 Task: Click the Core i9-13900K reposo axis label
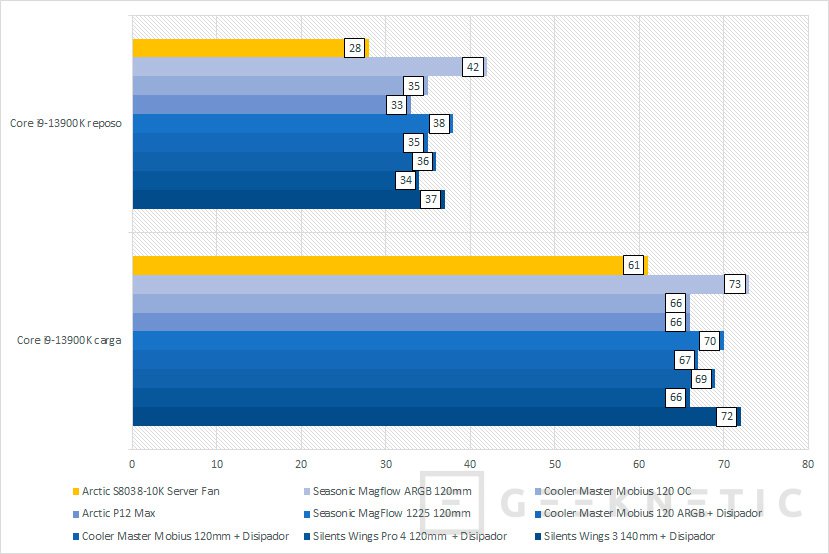[x=67, y=123]
